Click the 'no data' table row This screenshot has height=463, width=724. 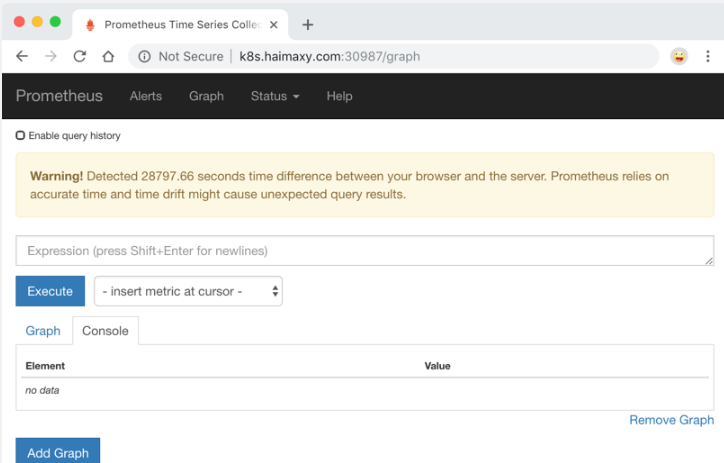pos(365,391)
